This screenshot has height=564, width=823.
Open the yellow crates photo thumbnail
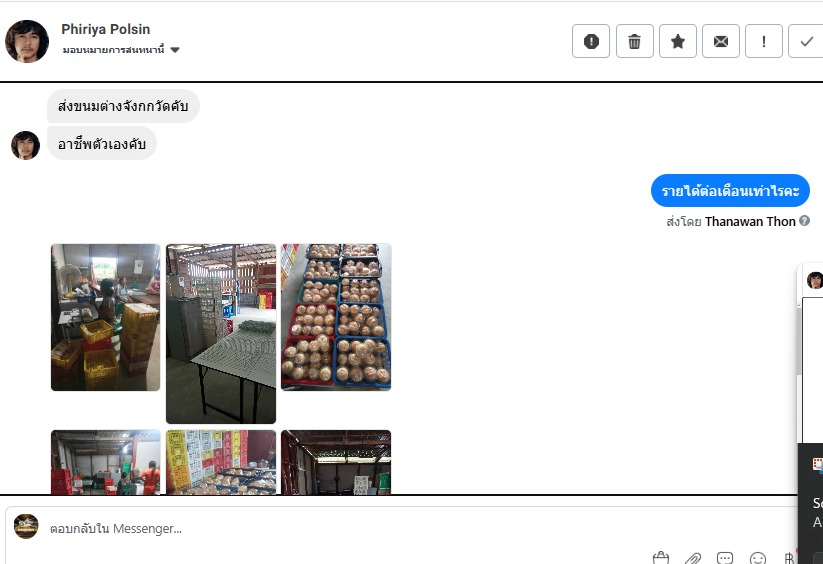click(105, 317)
